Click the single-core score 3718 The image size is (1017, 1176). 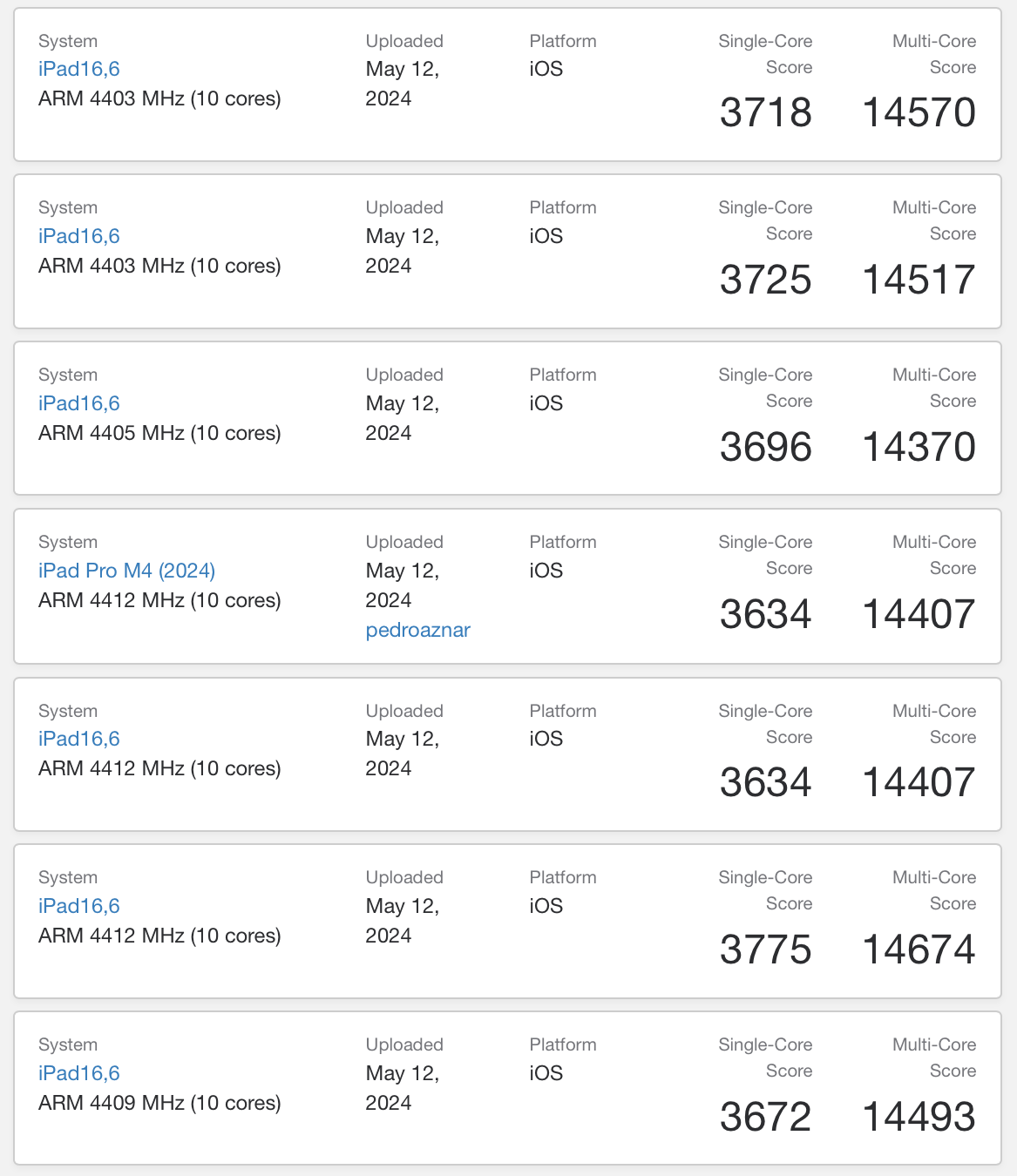tap(765, 113)
